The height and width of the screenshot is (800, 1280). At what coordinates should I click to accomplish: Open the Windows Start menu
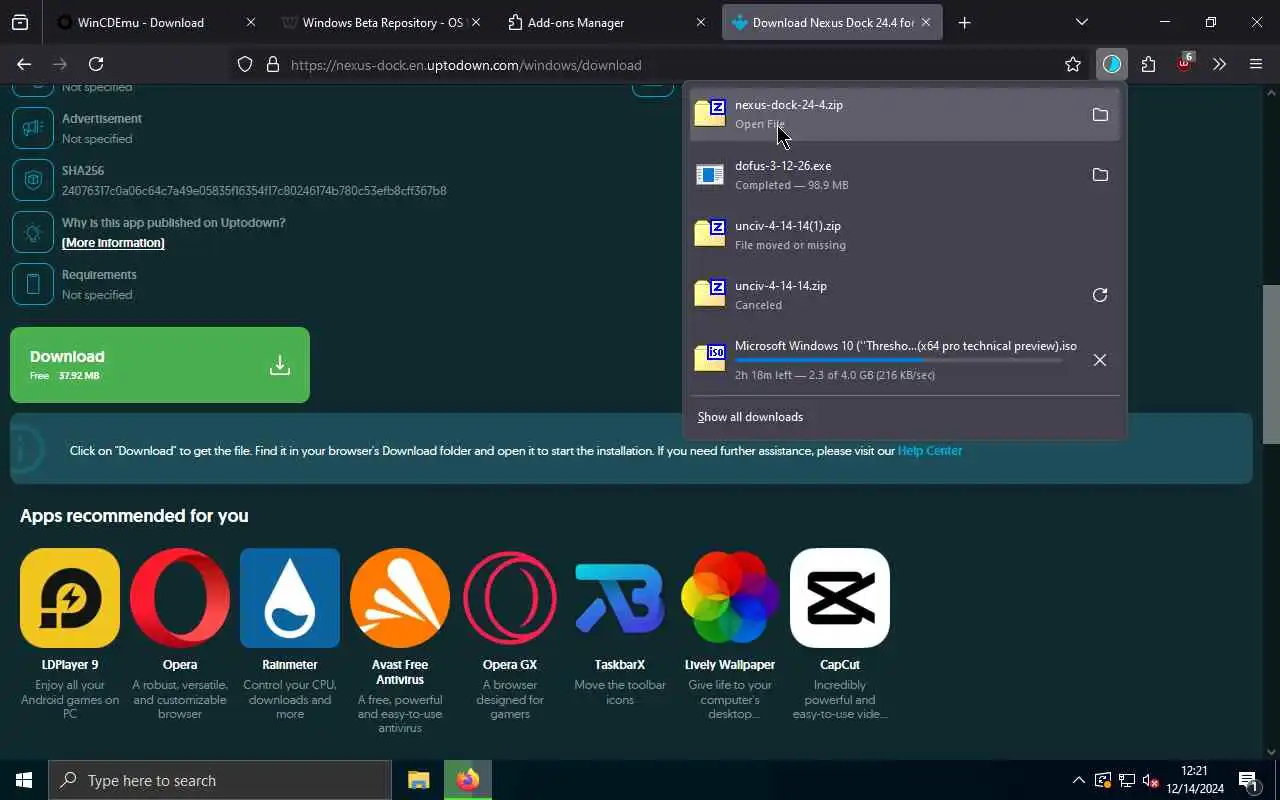[x=24, y=780]
